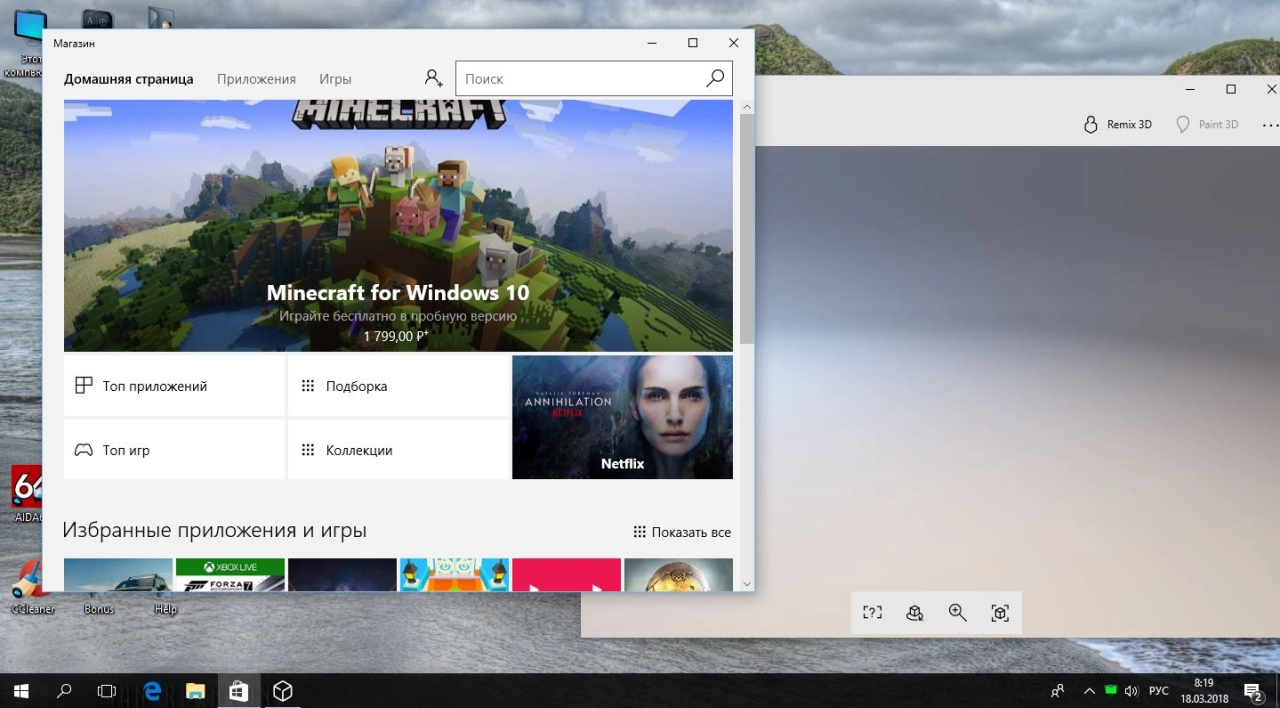Viewport: 1280px width, 708px height.
Task: Open Task View from the taskbar
Action: (107, 690)
